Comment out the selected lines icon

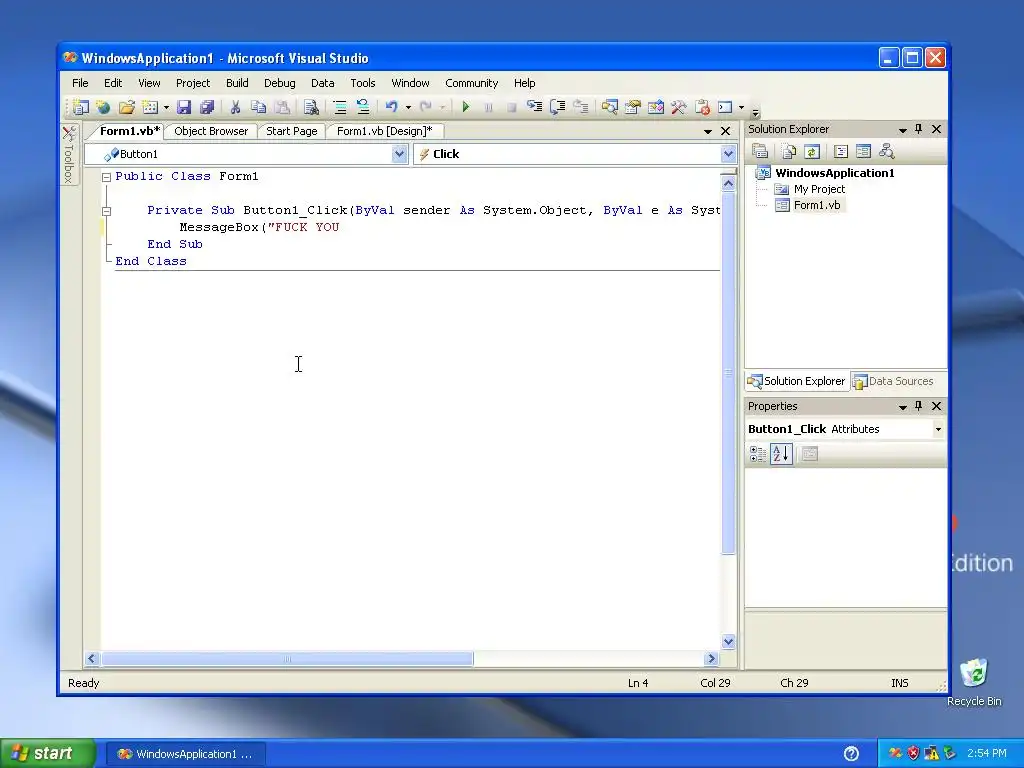pos(340,106)
